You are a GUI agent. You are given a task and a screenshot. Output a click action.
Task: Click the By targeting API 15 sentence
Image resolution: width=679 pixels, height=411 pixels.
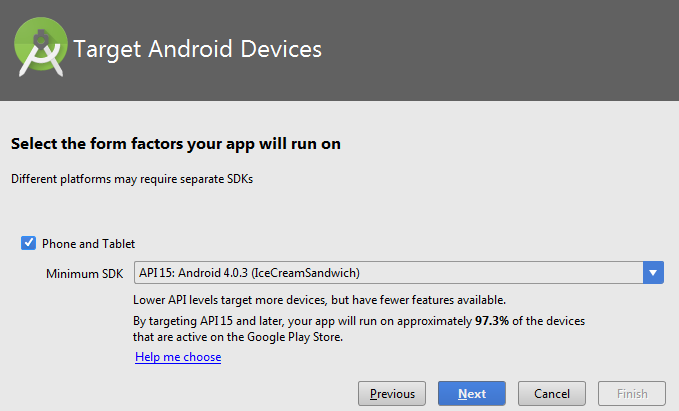point(300,321)
